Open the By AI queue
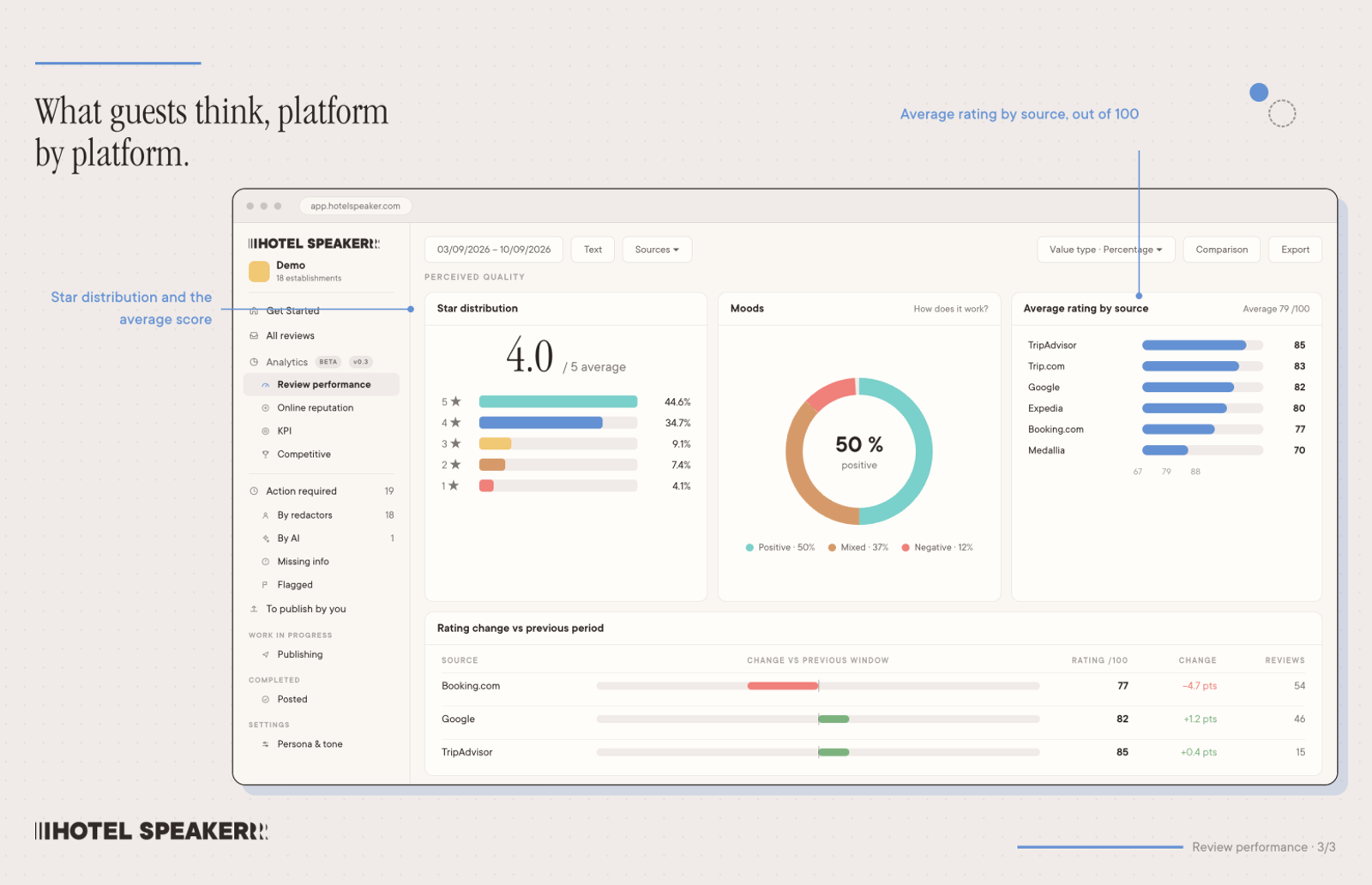 pos(322,539)
